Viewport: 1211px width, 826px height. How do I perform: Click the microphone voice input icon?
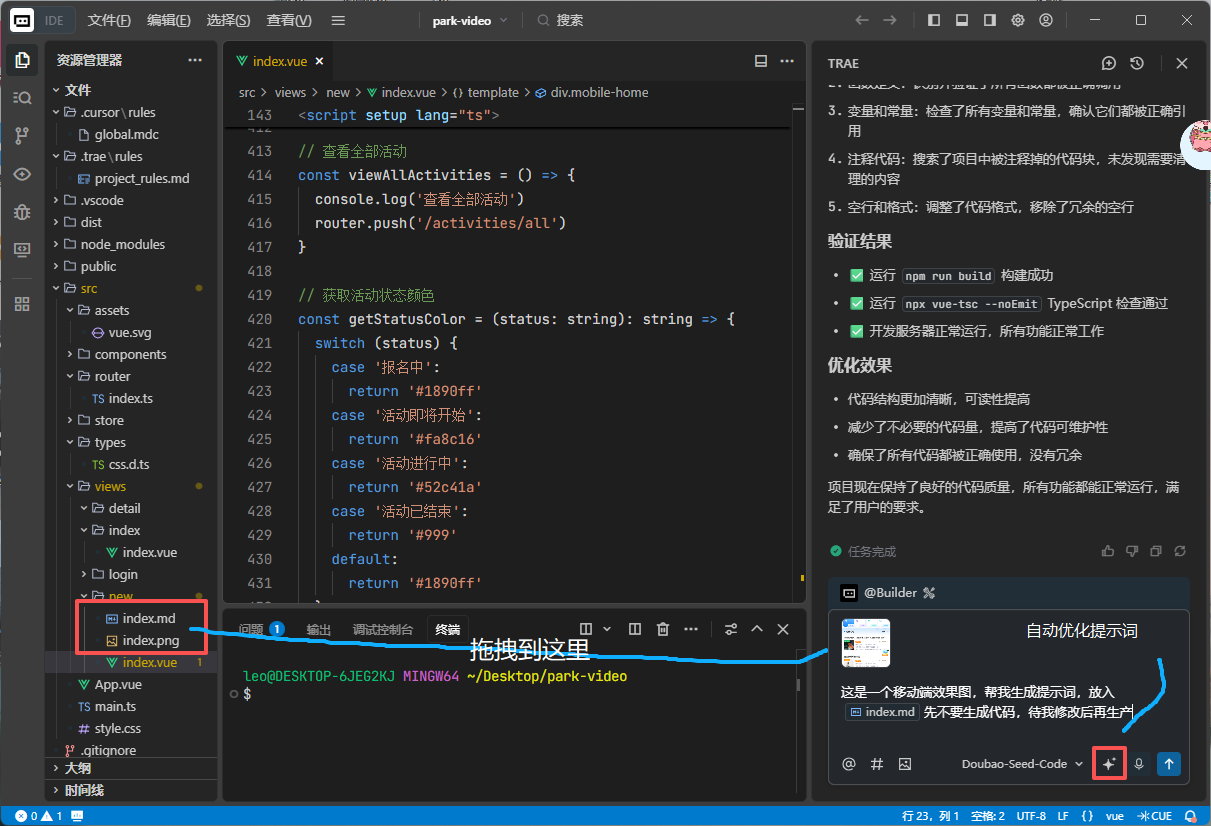[x=1138, y=764]
